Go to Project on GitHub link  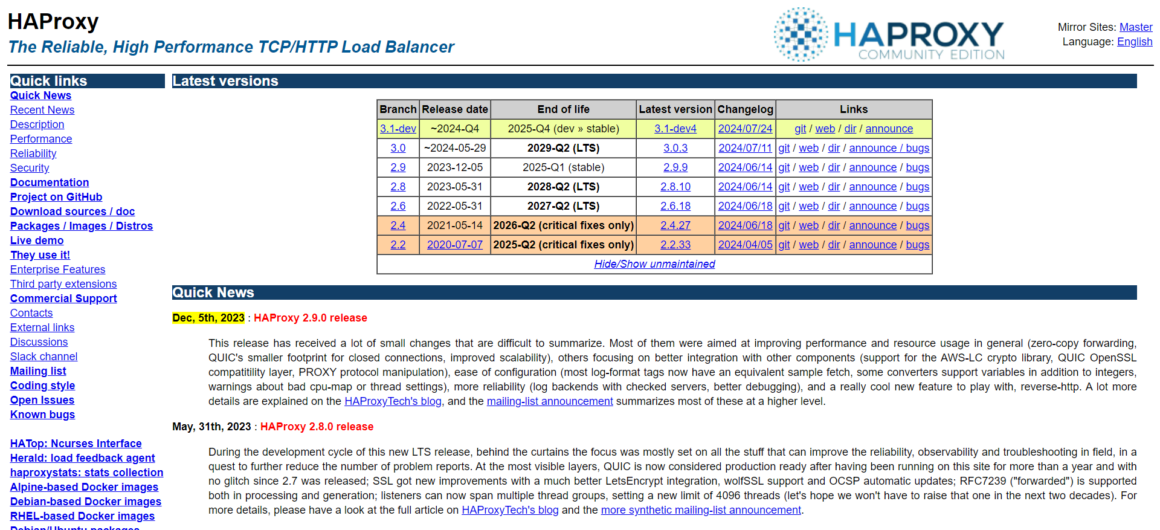[56, 197]
